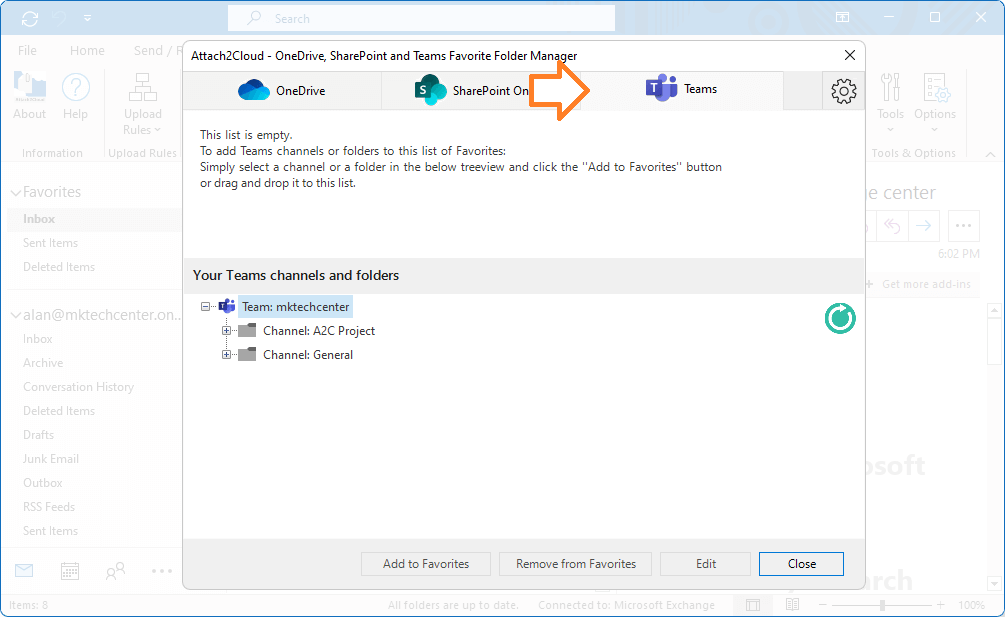Collapse the Favorites section in sidebar
Image resolution: width=1005 pixels, height=617 pixels.
(14, 191)
